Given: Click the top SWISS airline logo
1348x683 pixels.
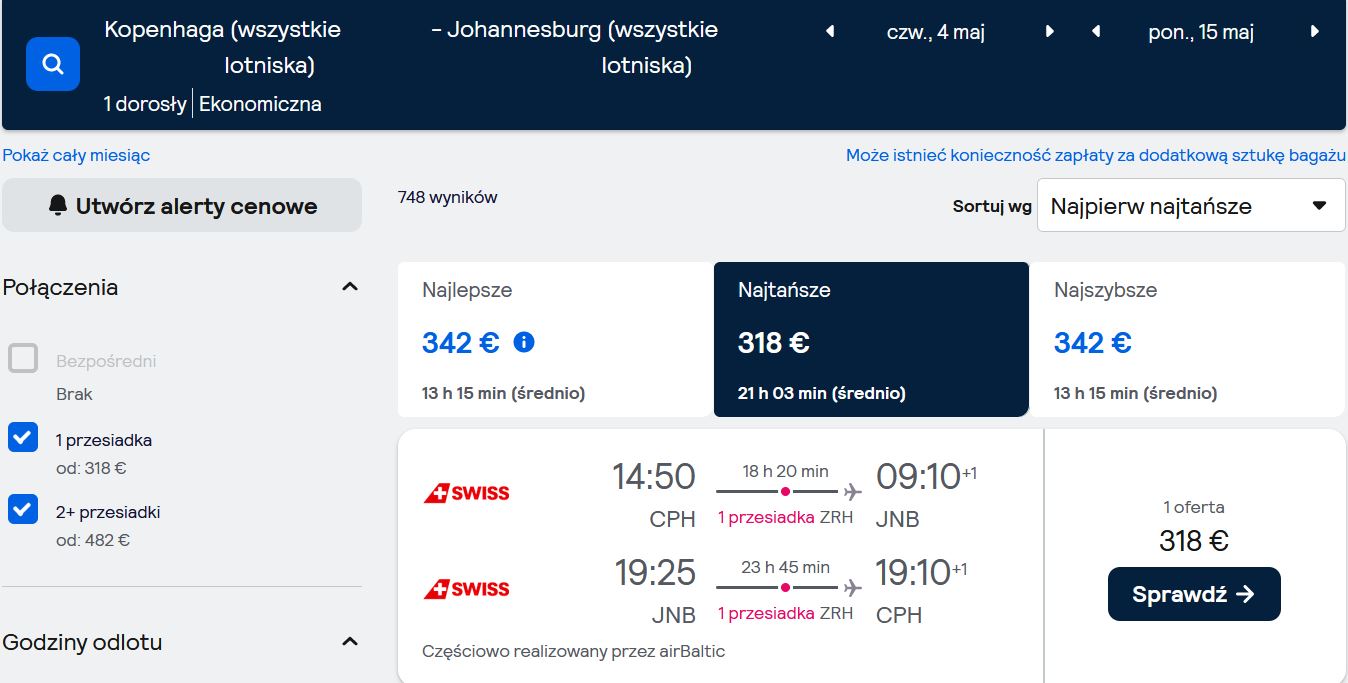Looking at the screenshot, I should tap(467, 493).
